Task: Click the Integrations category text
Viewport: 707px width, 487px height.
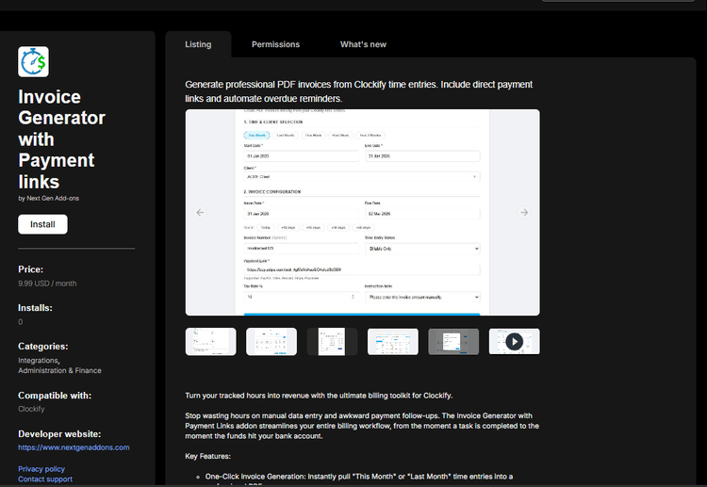Action: [39, 360]
